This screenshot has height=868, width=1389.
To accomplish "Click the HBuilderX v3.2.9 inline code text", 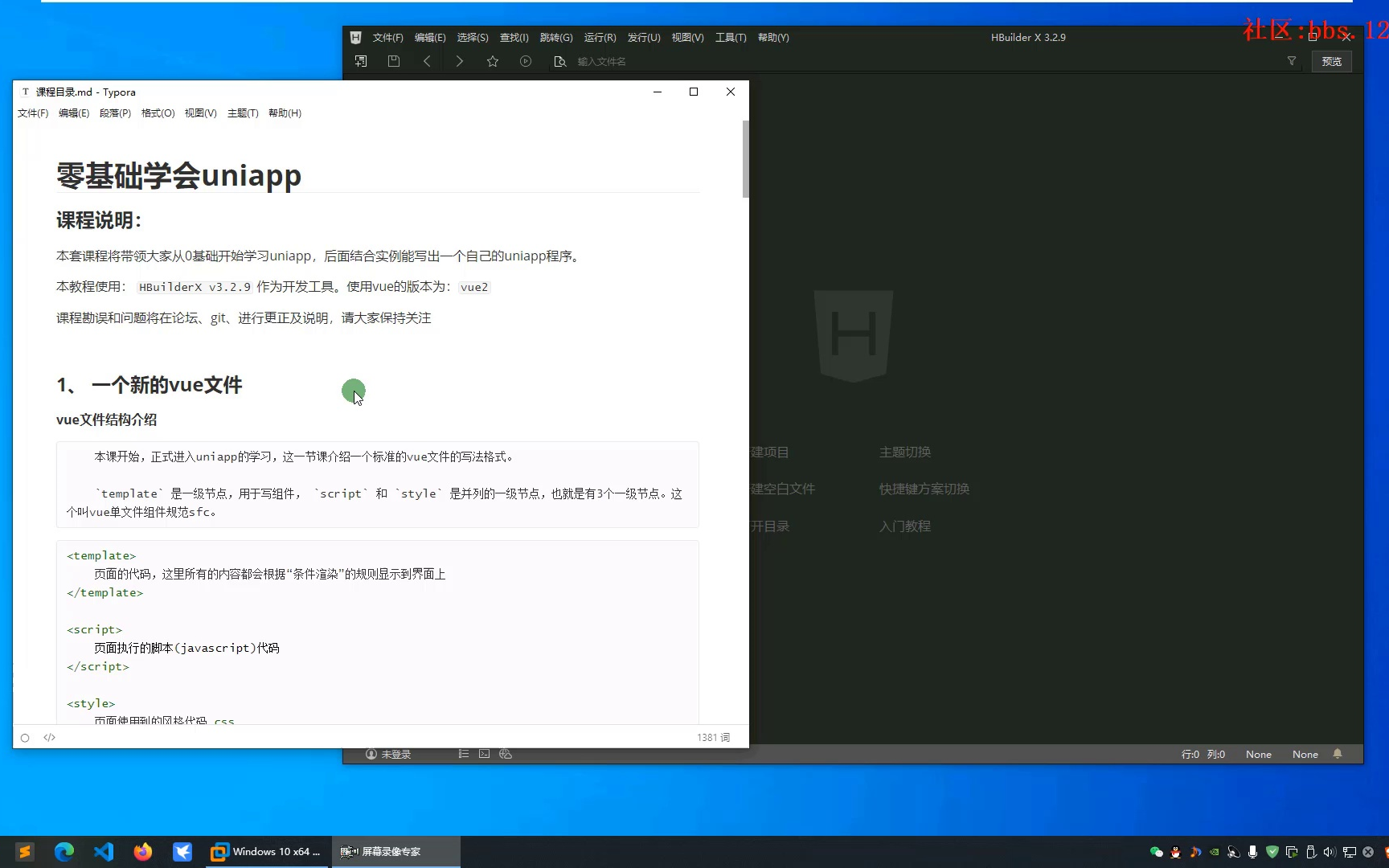I will click(x=195, y=287).
